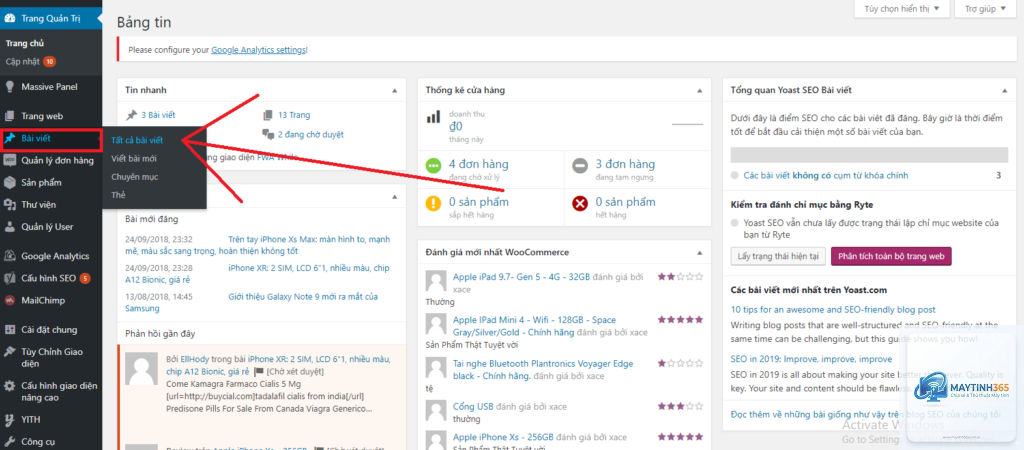
Task: Collapse Đánh giá mới nhất WooCommerce widget
Action: click(700, 252)
